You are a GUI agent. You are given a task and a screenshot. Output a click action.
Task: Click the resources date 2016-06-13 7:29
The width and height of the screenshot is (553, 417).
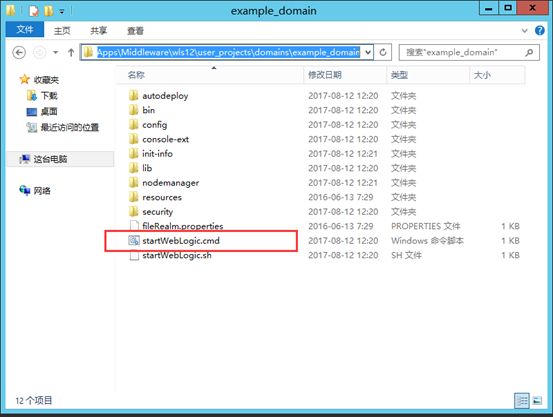click(x=341, y=197)
